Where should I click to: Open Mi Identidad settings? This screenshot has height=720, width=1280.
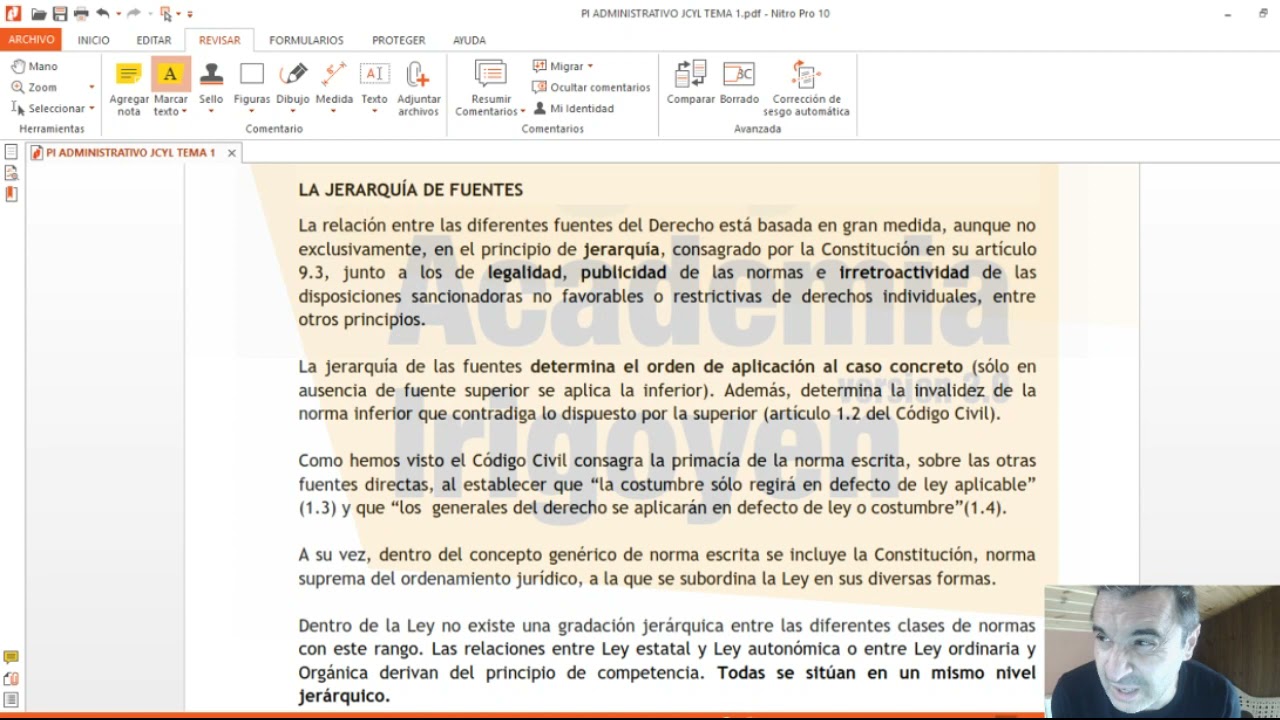(x=573, y=108)
